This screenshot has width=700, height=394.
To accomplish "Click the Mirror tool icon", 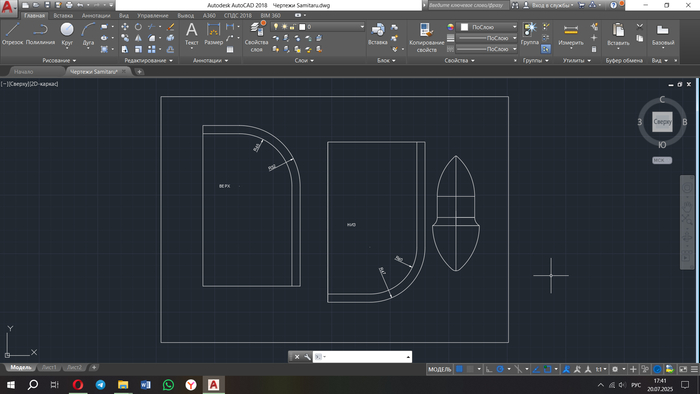I will (x=138, y=38).
